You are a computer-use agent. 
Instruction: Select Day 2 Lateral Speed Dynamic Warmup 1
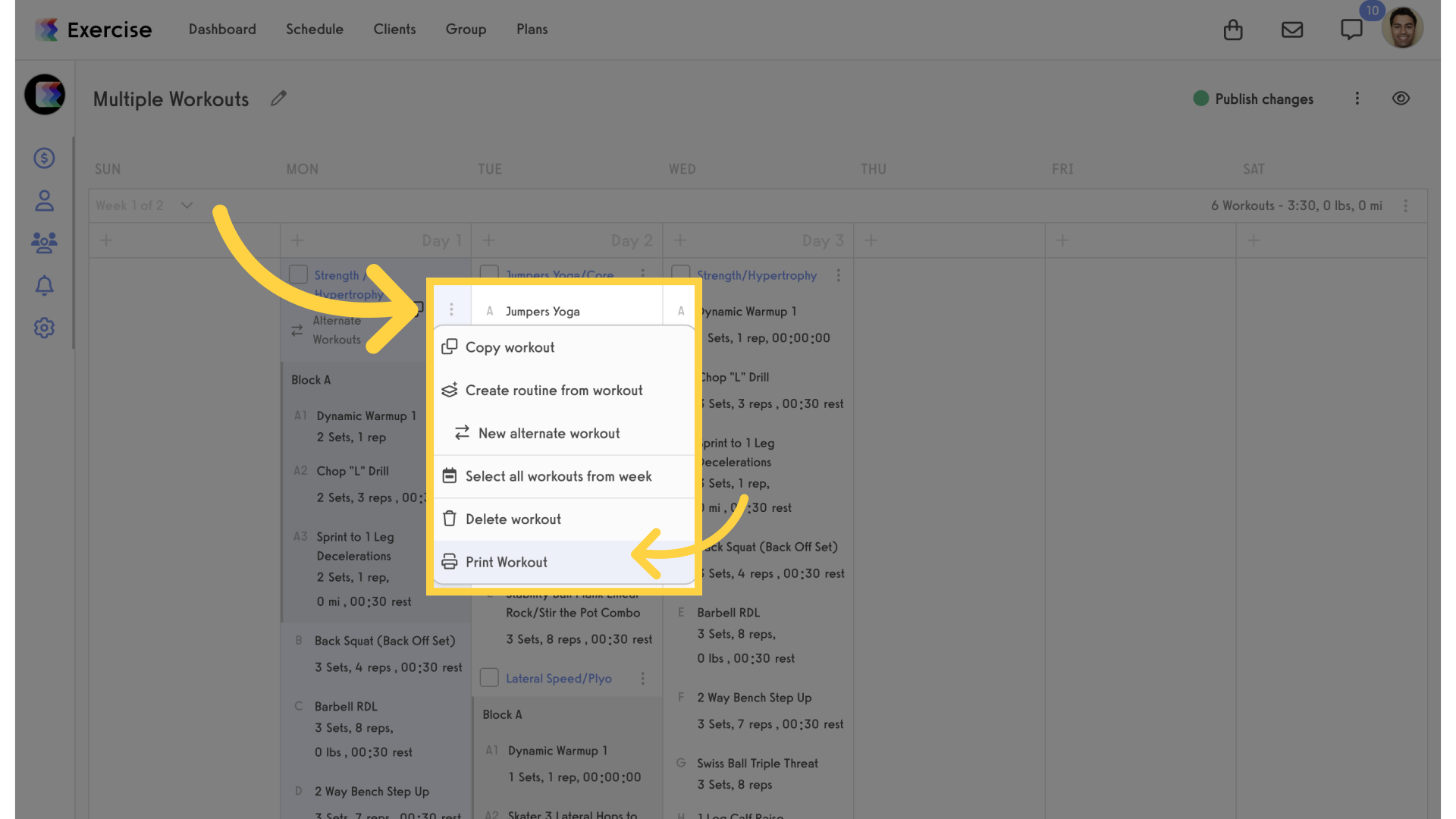[x=557, y=750]
